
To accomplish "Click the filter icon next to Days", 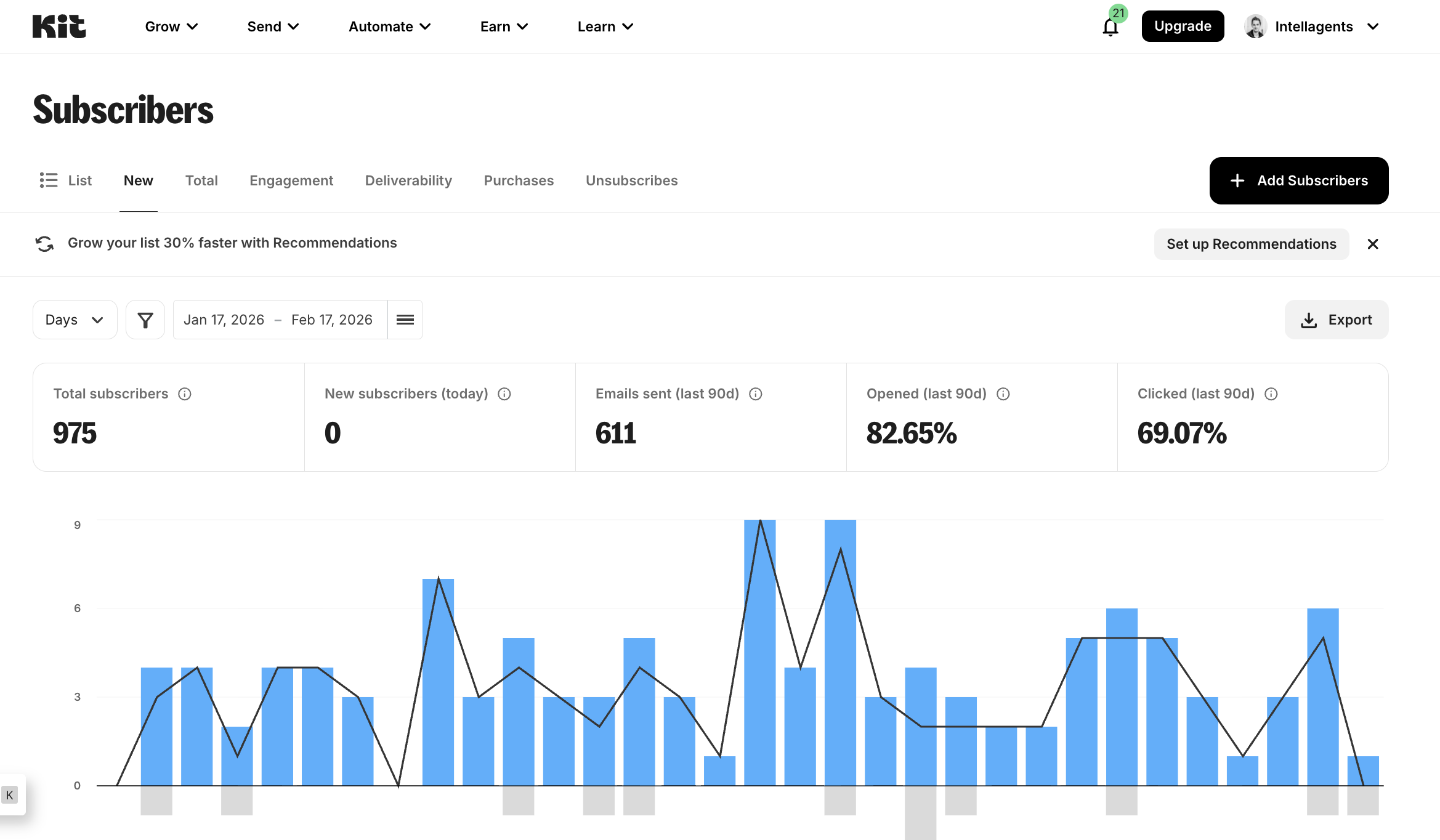I will pyautogui.click(x=145, y=320).
